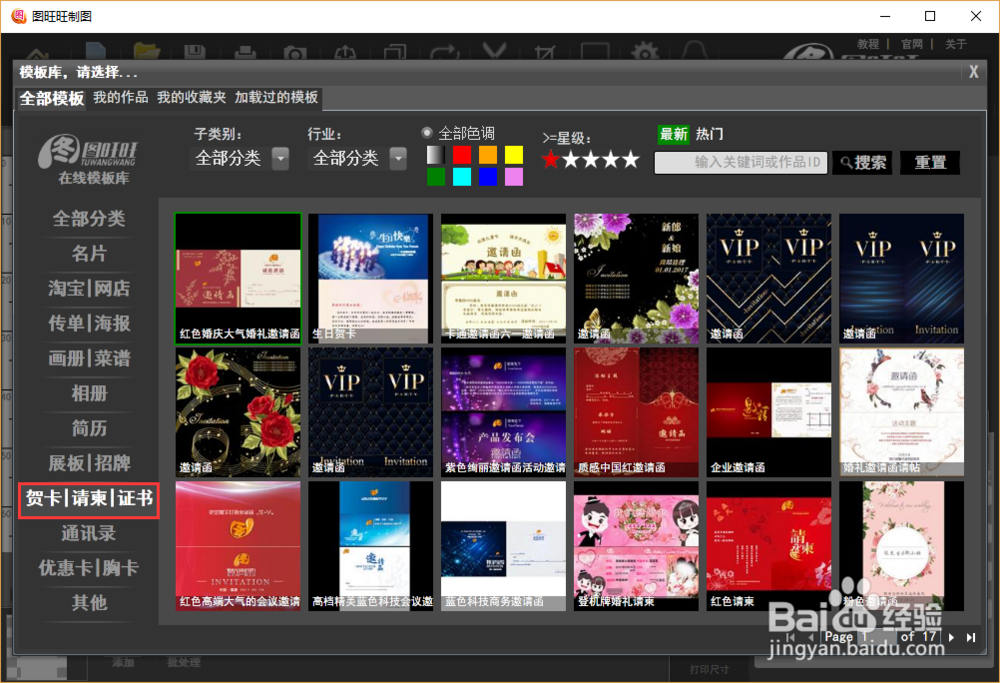
Task: Switch to the 我的作品 tab
Action: [x=121, y=97]
